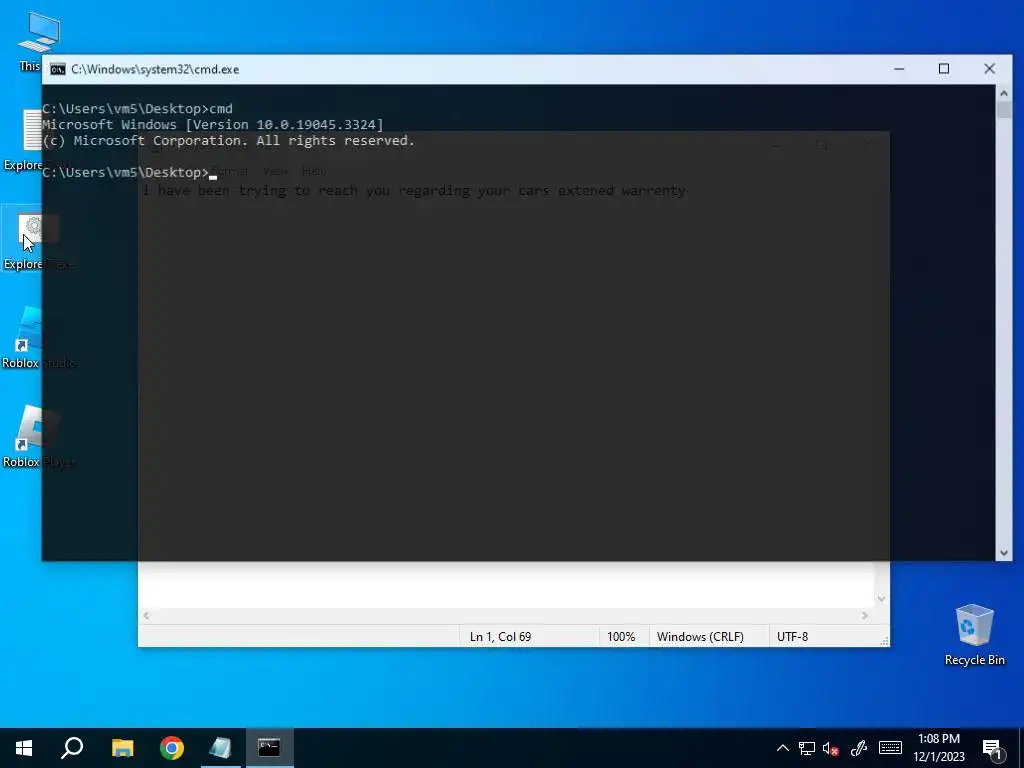The width and height of the screenshot is (1024, 768).
Task: Open the clock showing 1:08 PM
Action: click(x=938, y=748)
